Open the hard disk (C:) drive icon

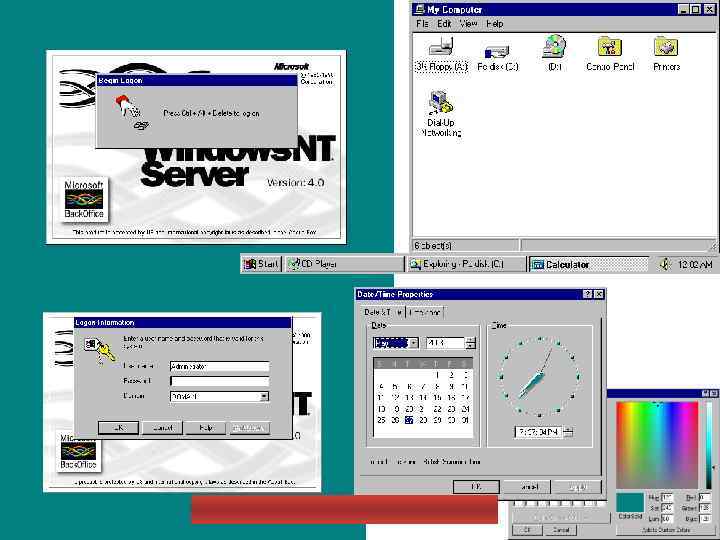(x=497, y=57)
